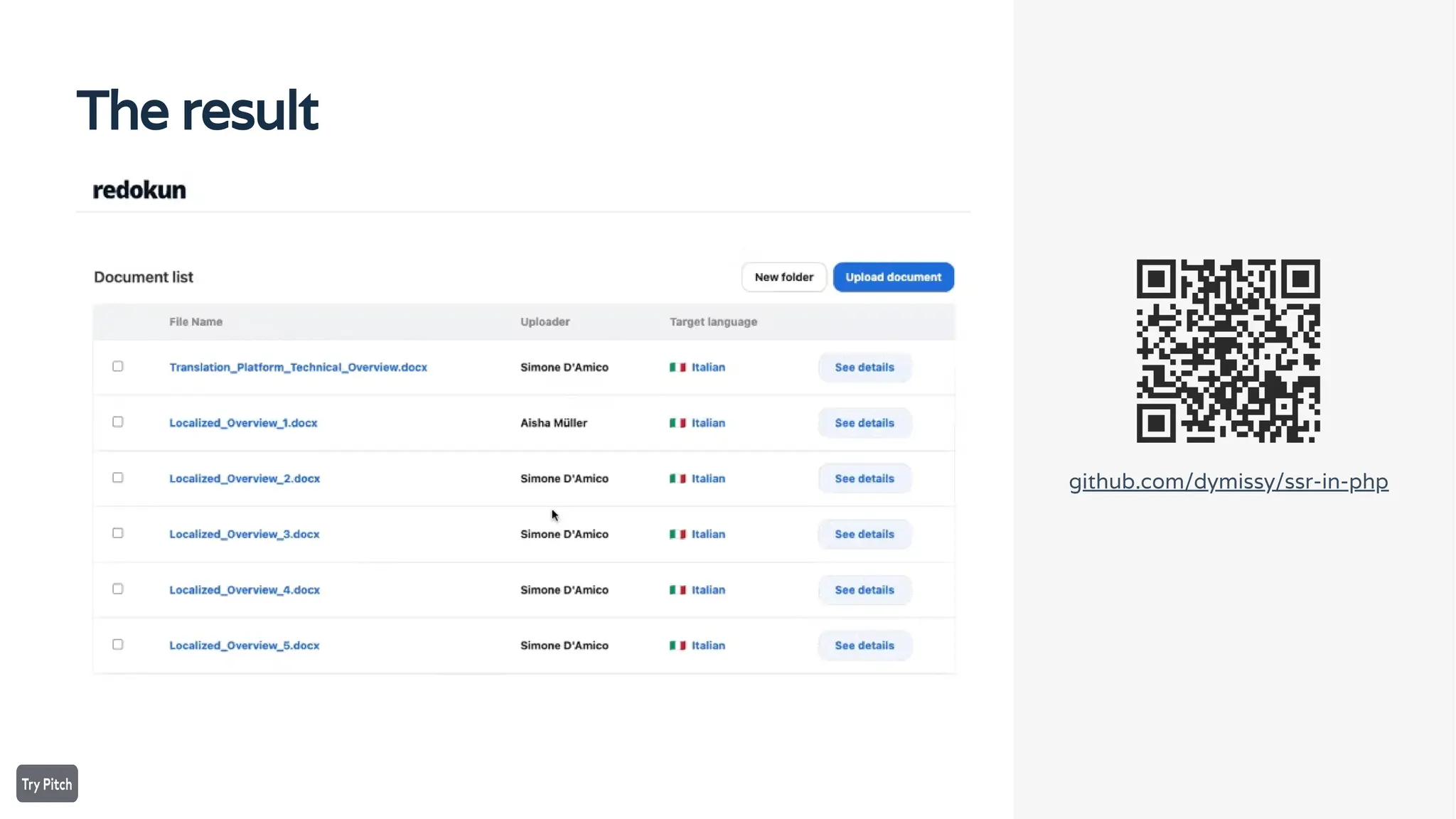Click Italian flag in Localized_Overview_4 row
1456x819 pixels.
pos(678,590)
